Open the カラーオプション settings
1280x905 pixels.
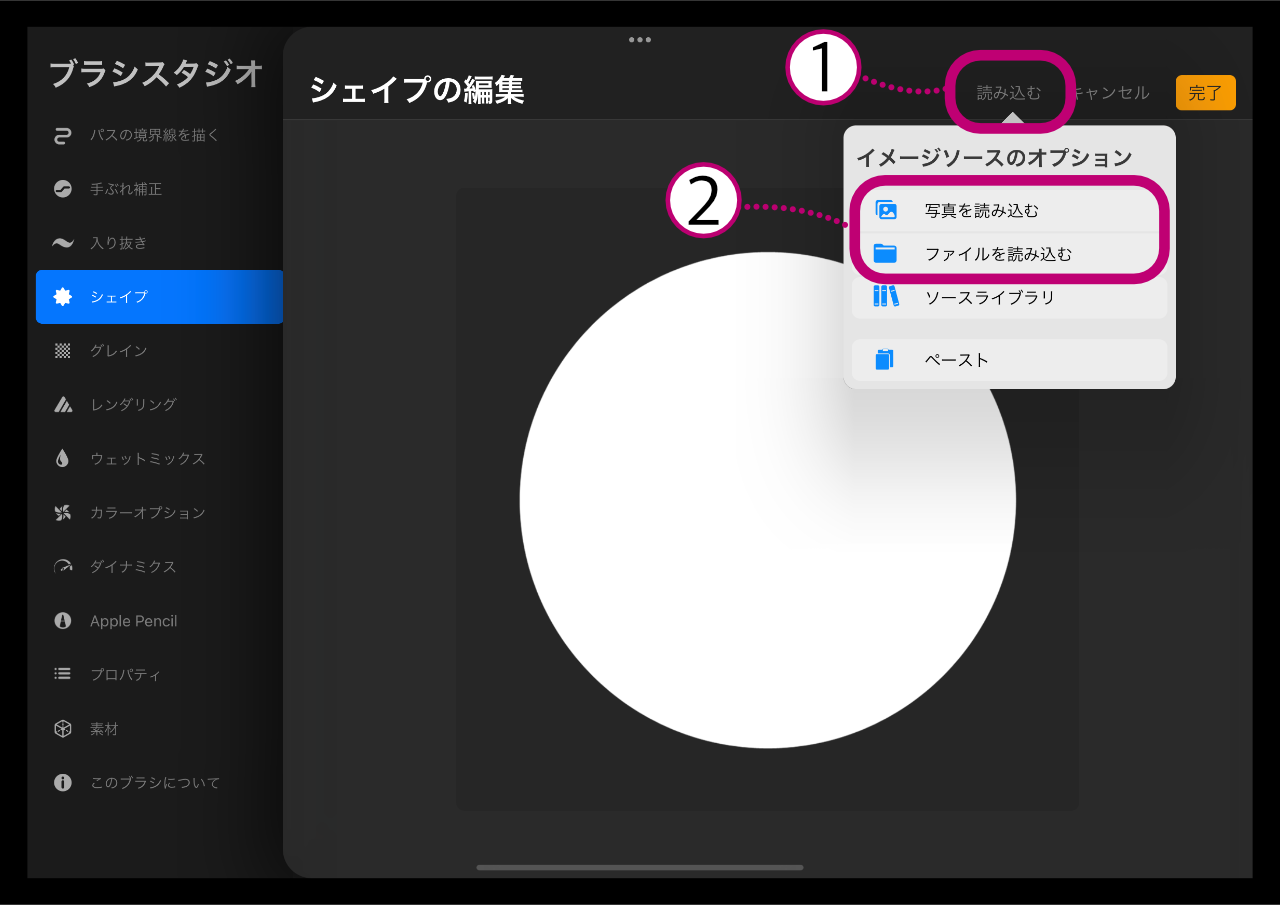(x=159, y=513)
